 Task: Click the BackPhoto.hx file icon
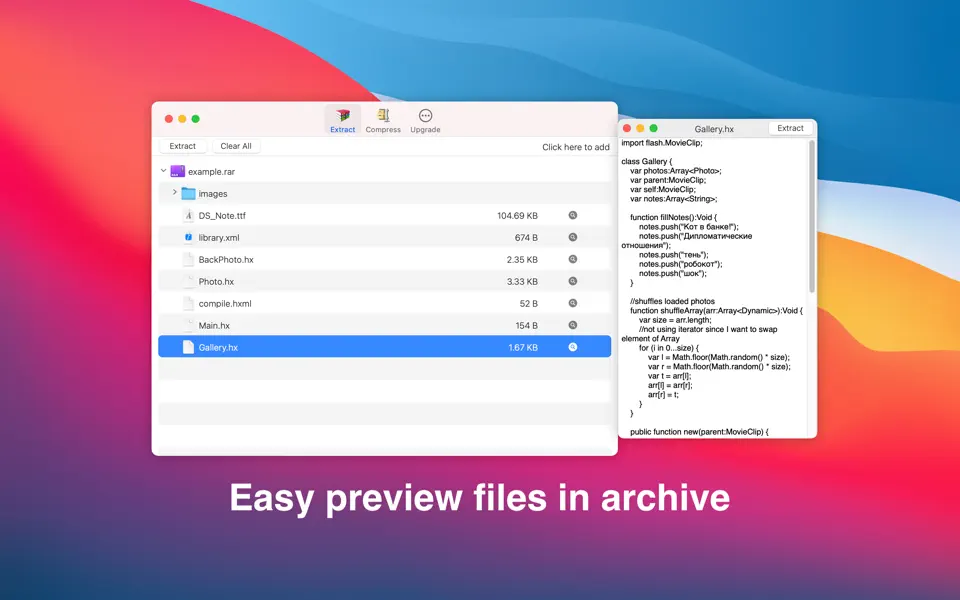click(189, 260)
